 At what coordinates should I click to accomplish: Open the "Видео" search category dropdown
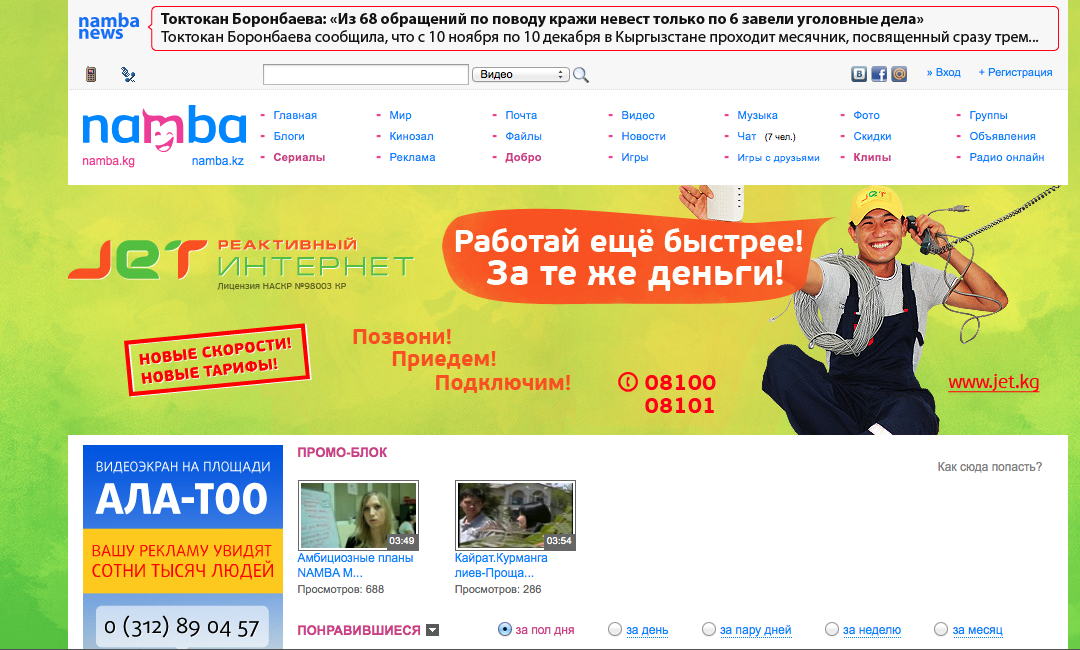(520, 75)
